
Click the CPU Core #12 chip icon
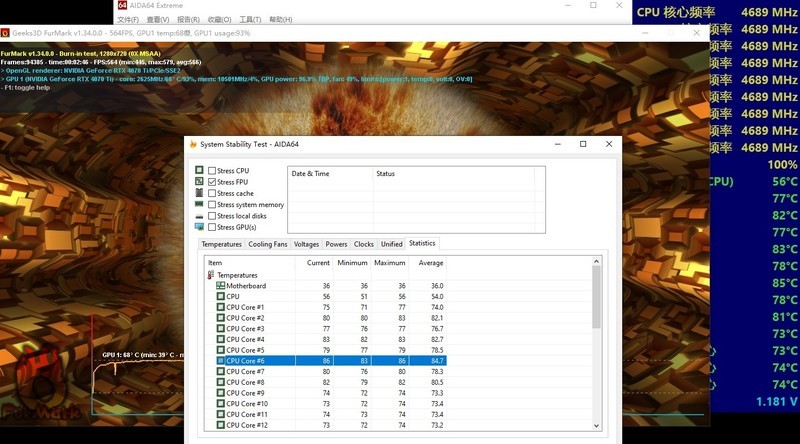(x=221, y=426)
